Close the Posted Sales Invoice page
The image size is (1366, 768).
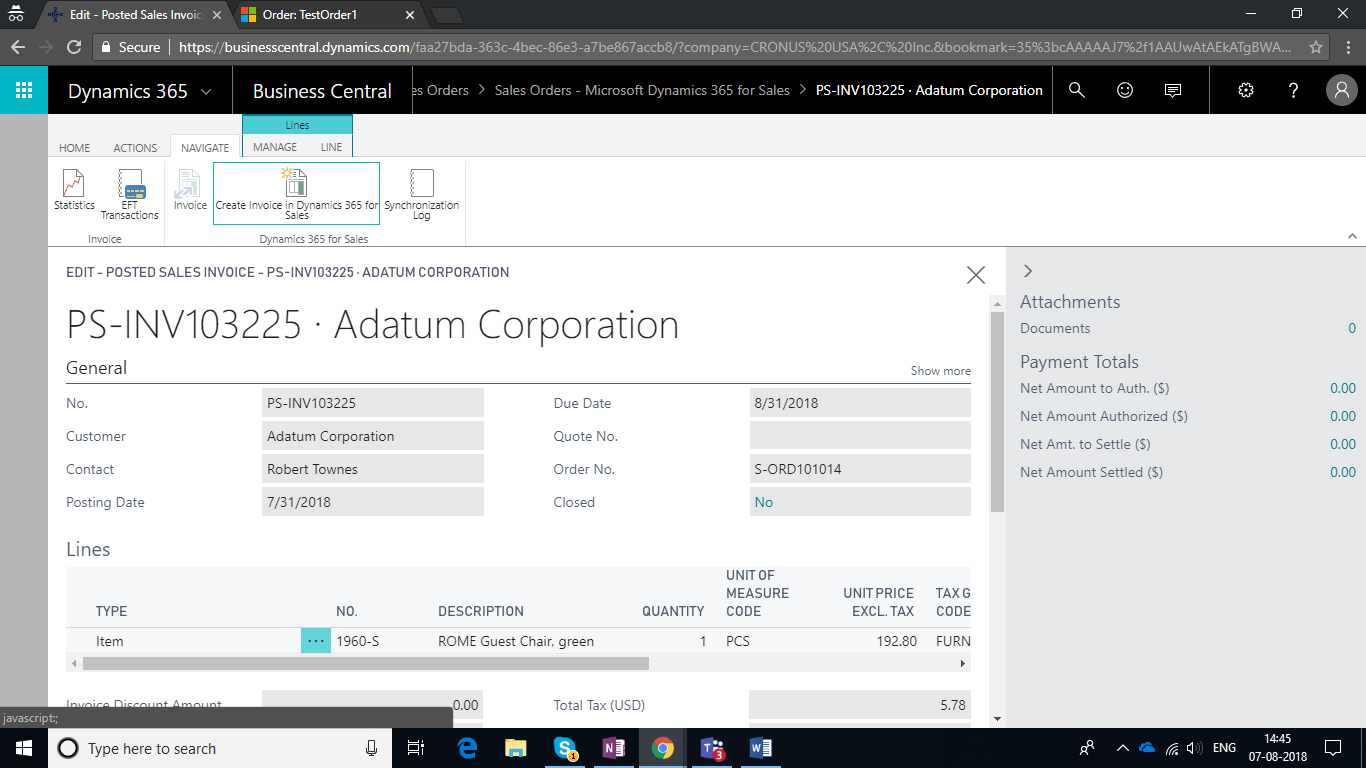point(976,275)
